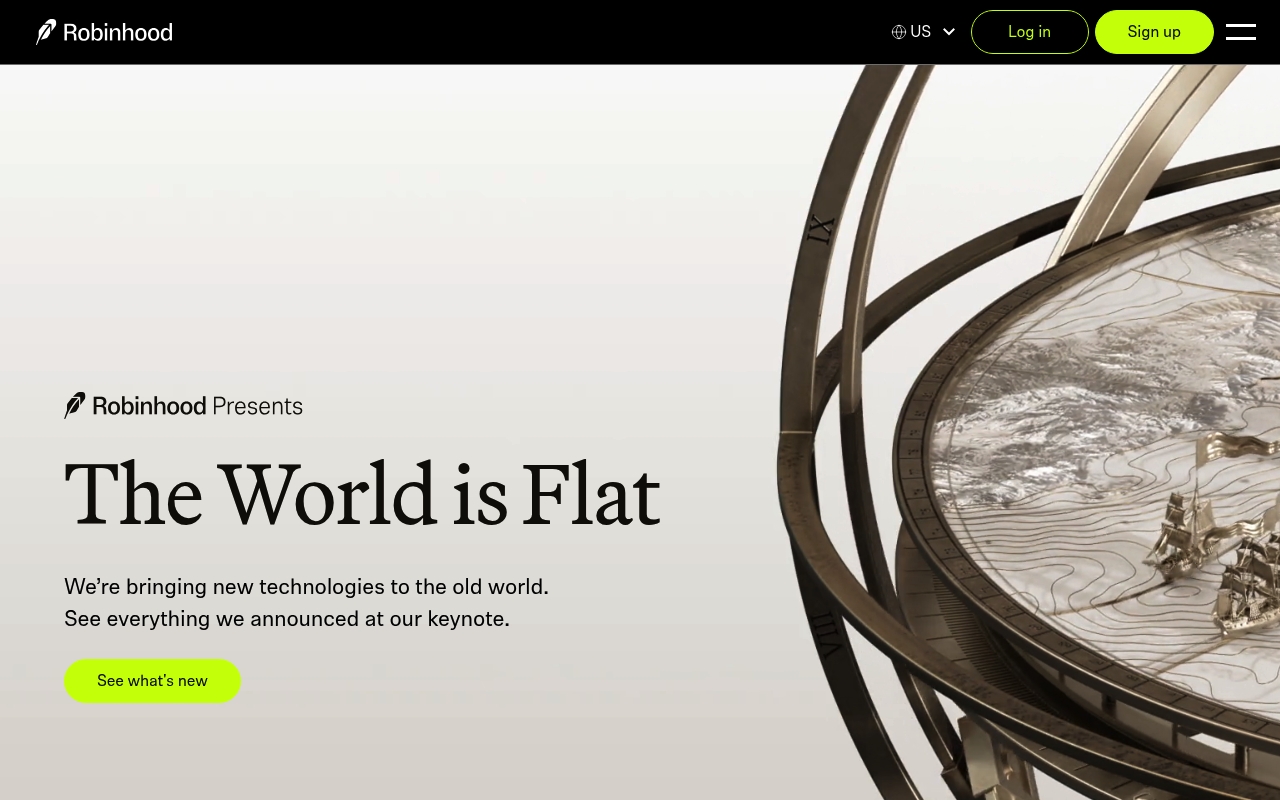Click the See what's new button

click(x=152, y=681)
